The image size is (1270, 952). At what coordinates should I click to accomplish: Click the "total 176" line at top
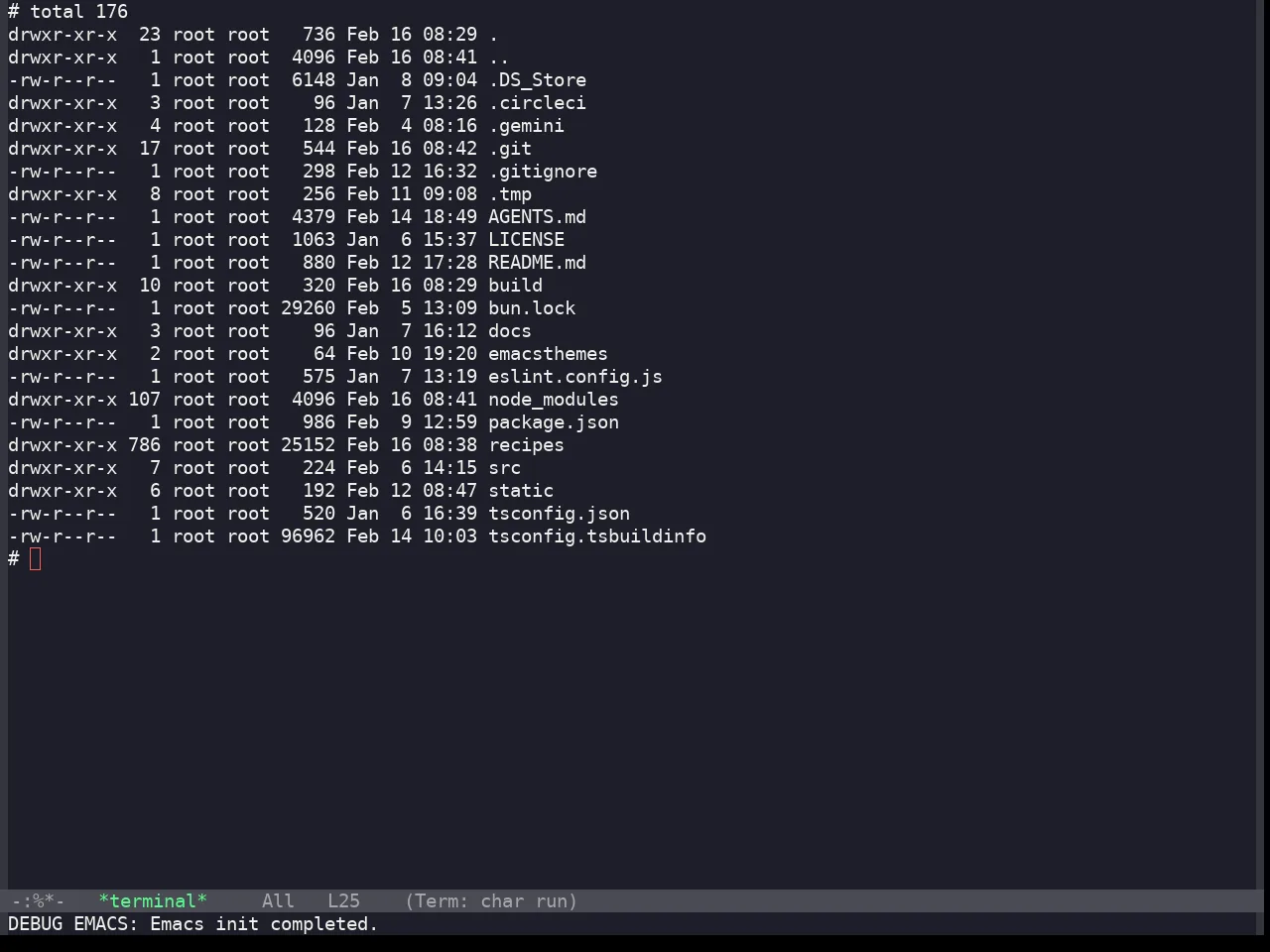78,12
